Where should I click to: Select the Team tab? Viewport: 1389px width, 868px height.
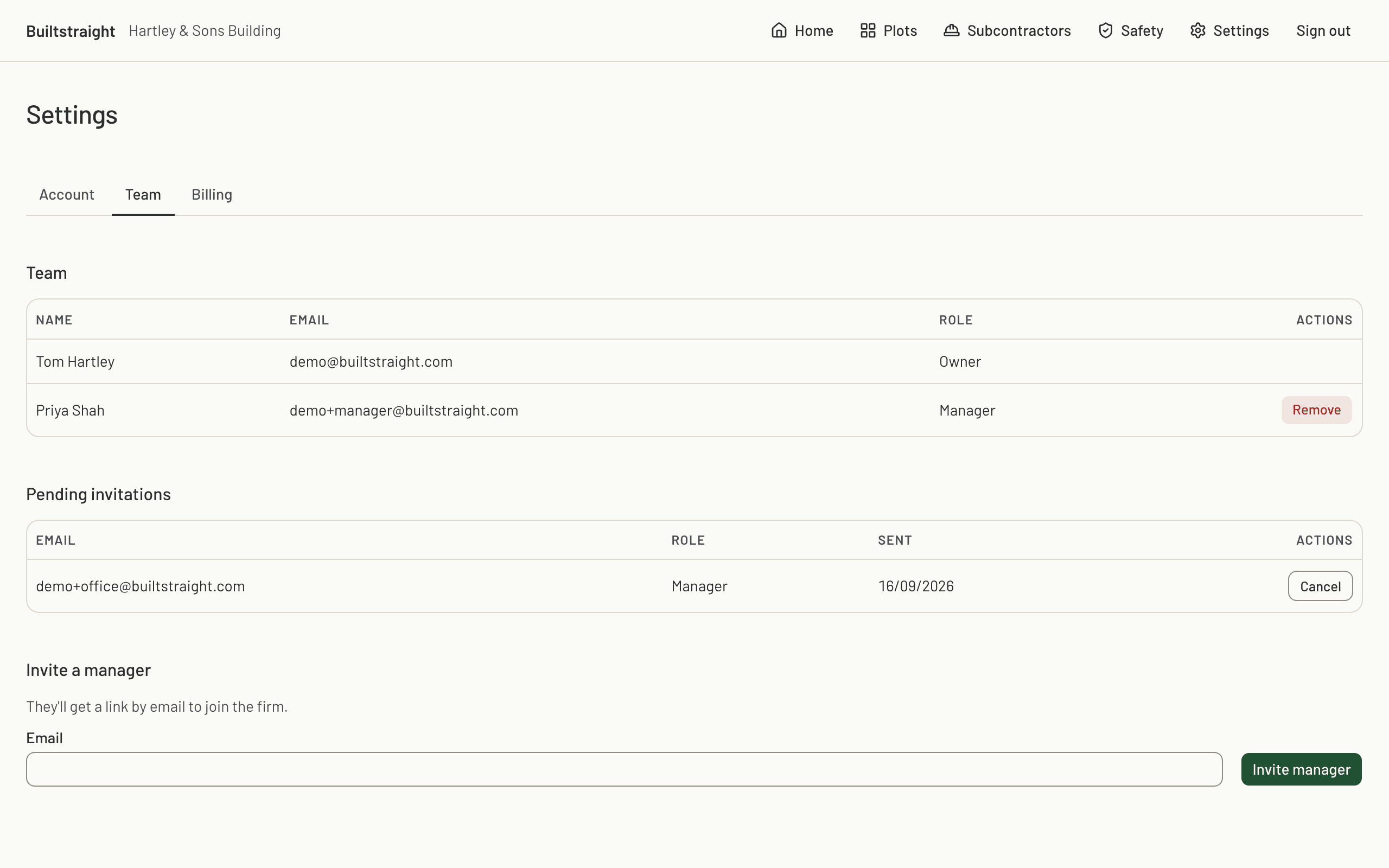143,195
